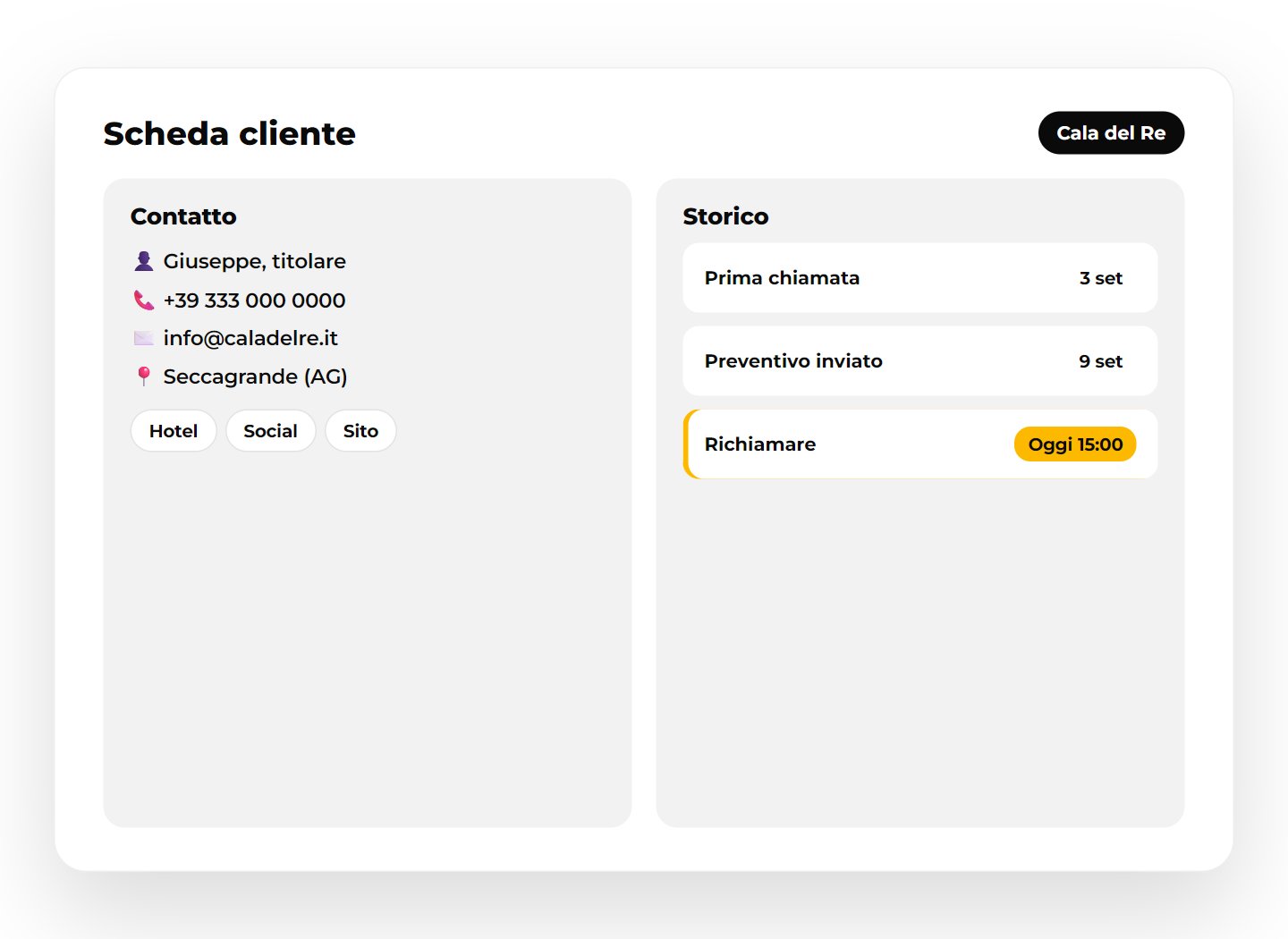1288x939 pixels.
Task: Click the 3 set date
Action: pyautogui.click(x=1100, y=278)
